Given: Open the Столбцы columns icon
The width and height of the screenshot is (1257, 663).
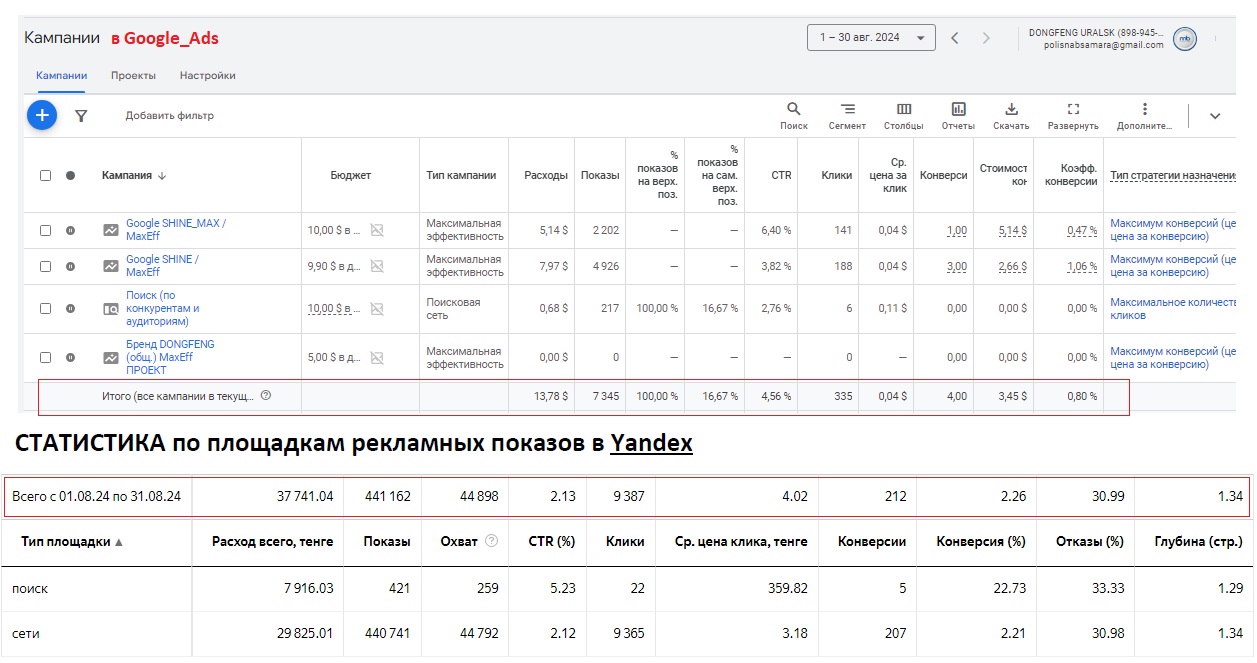Looking at the screenshot, I should tap(904, 111).
